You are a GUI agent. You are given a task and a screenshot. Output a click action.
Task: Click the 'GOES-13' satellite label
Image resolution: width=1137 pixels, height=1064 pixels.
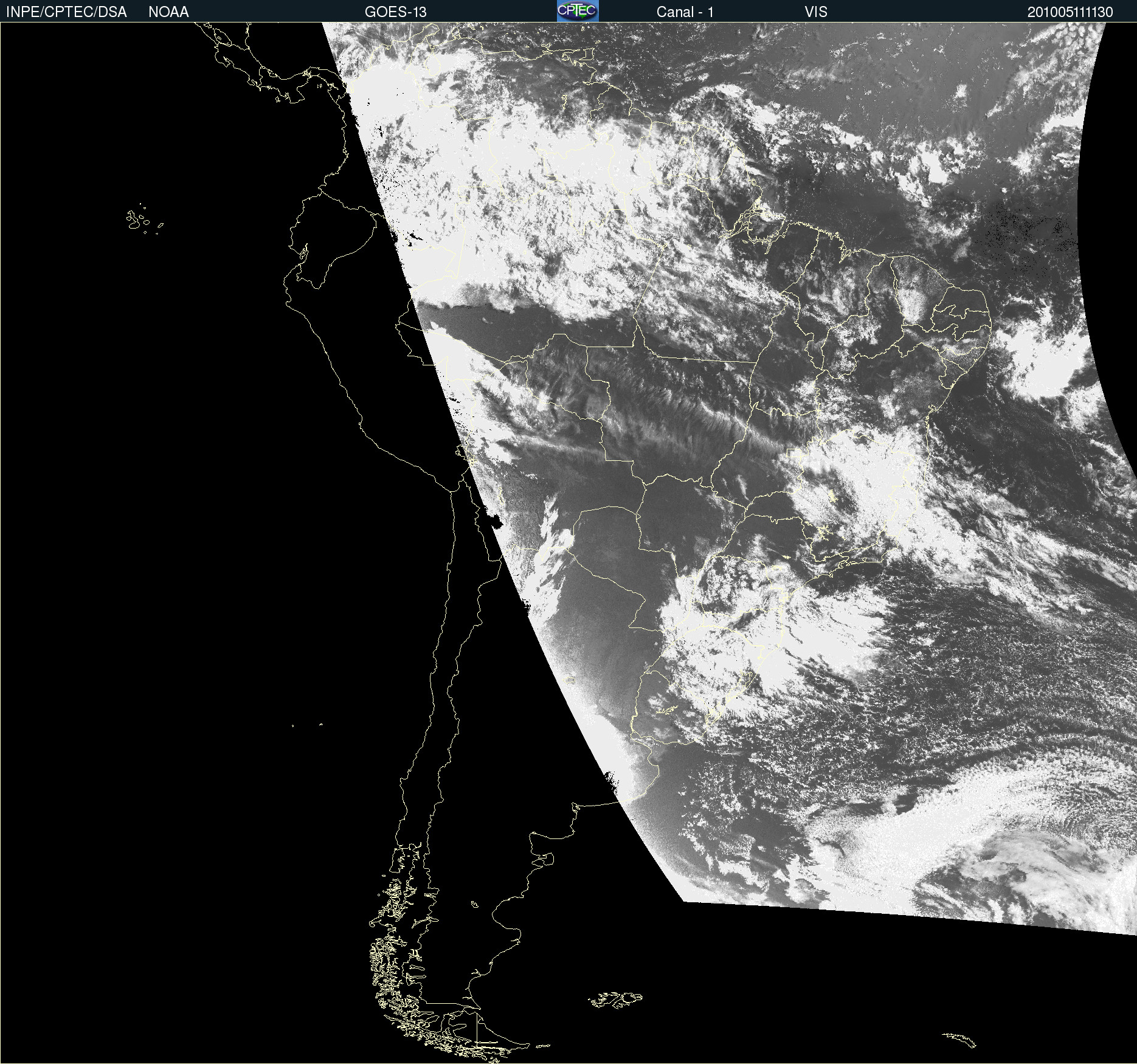[x=396, y=12]
